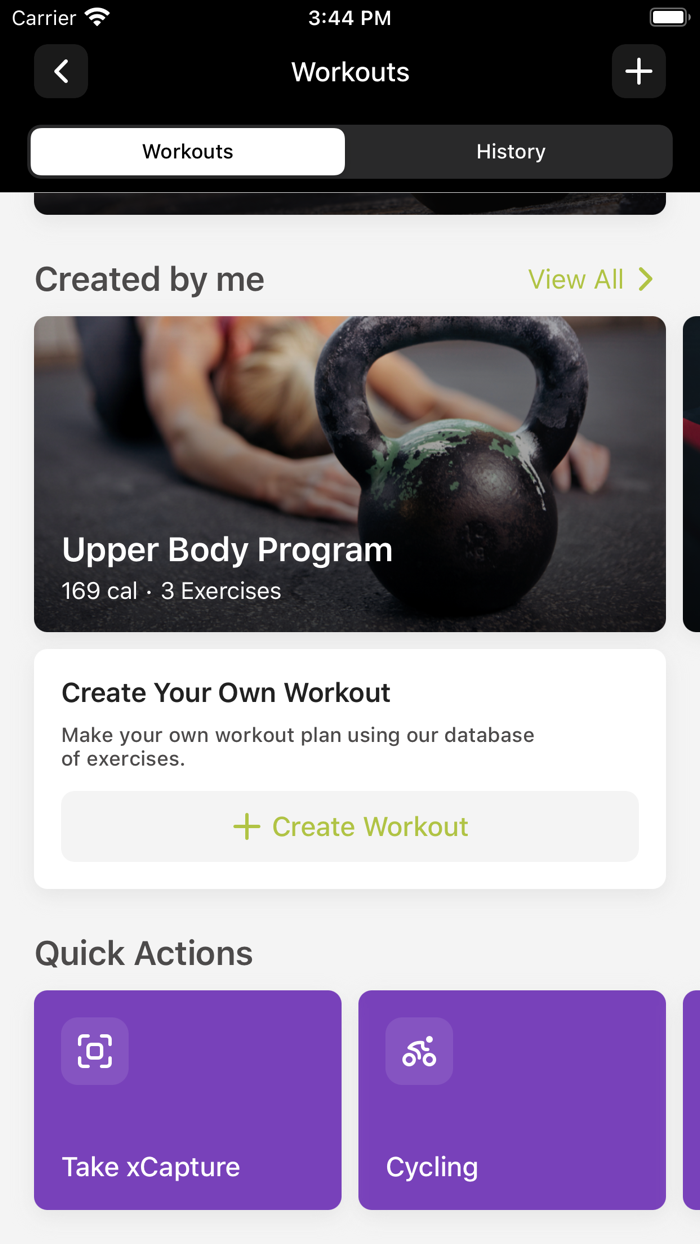Select the plus icon to add a workout
Image resolution: width=700 pixels, height=1244 pixels.
tap(638, 71)
